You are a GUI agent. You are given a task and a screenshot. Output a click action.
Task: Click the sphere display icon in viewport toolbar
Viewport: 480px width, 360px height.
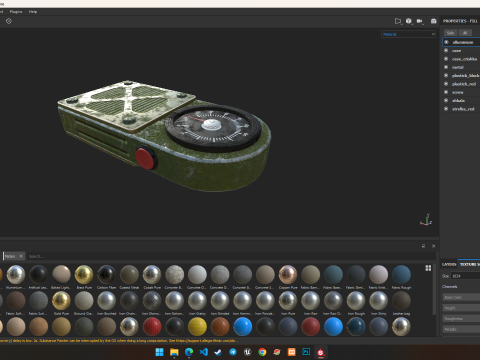coord(409,21)
